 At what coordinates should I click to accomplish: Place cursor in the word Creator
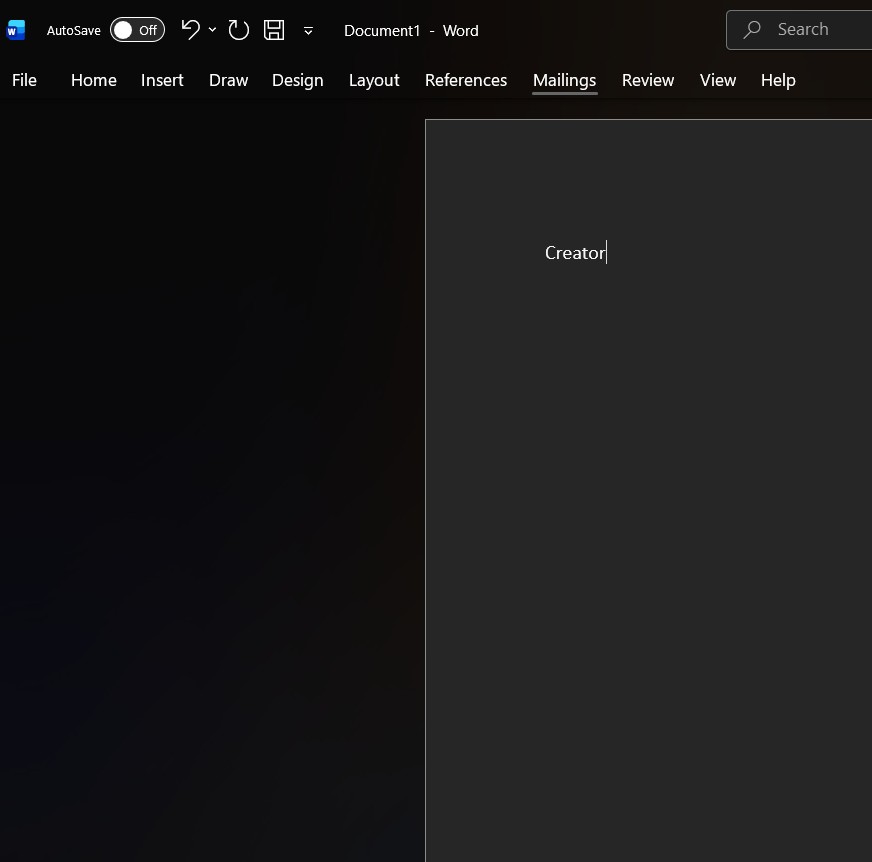click(575, 253)
